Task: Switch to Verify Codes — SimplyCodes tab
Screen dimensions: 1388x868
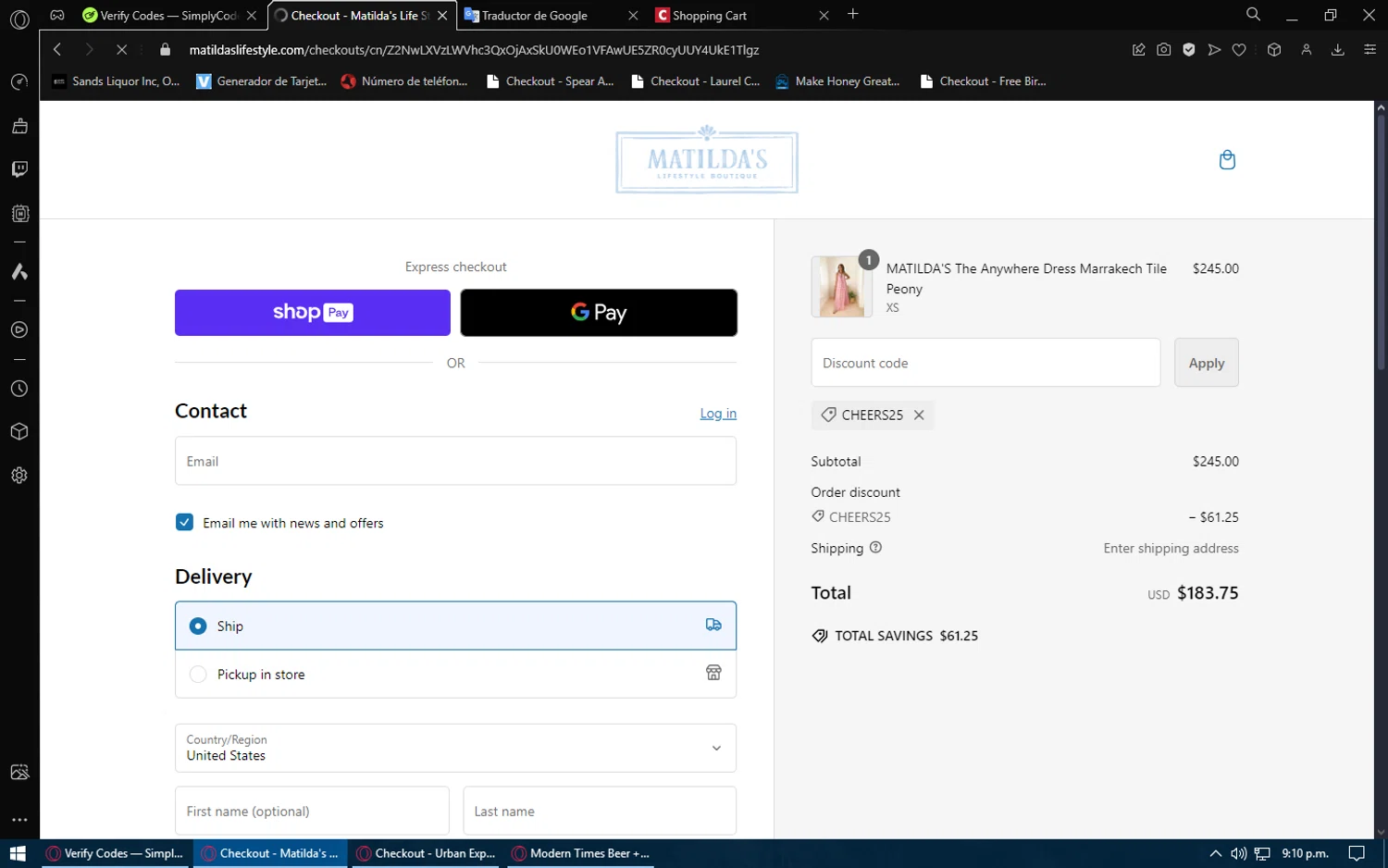Action: [x=168, y=15]
